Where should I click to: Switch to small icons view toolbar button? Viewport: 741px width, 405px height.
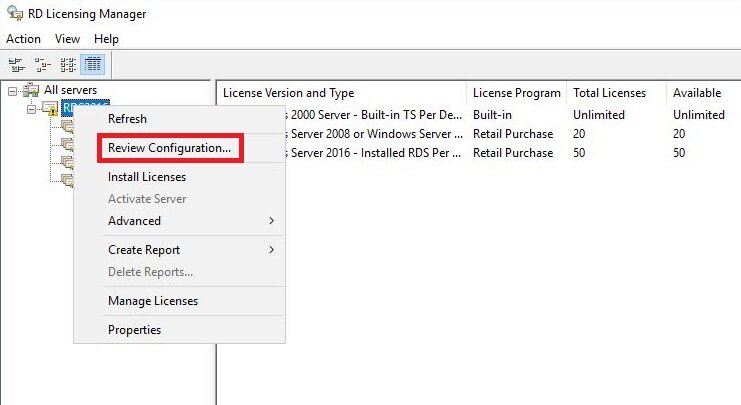point(43,64)
